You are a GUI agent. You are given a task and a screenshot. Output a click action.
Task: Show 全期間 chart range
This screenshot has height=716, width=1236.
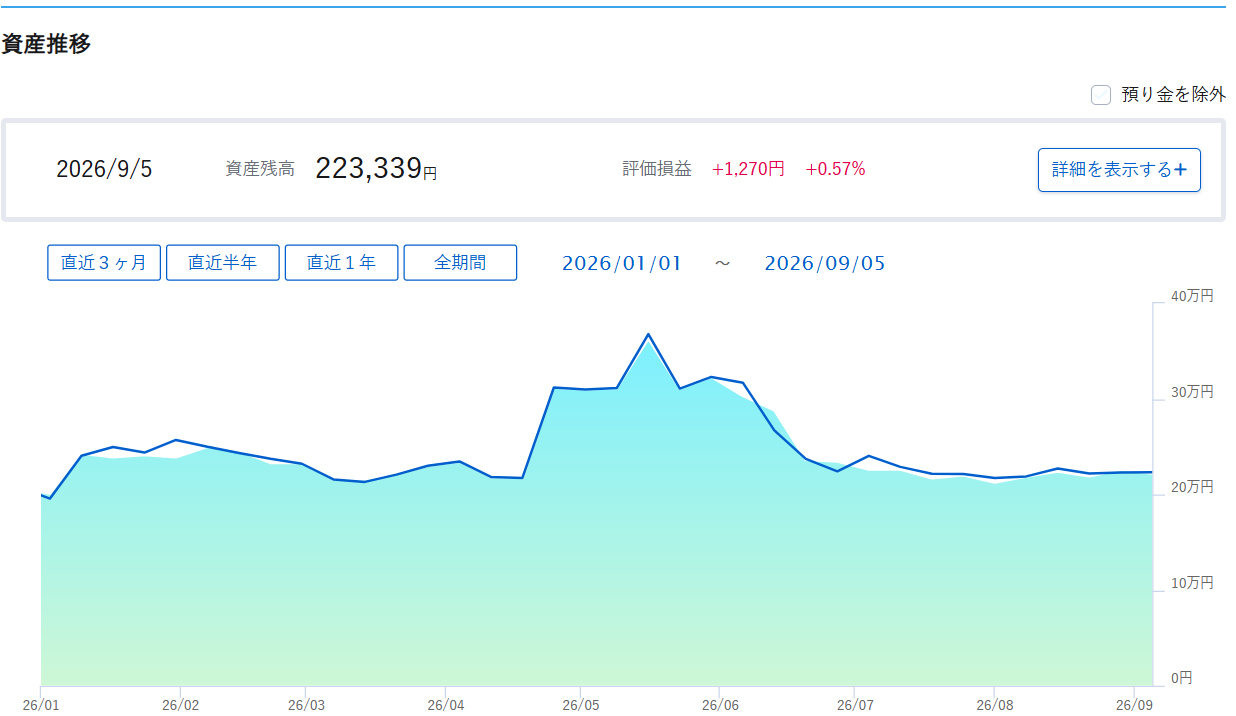460,263
